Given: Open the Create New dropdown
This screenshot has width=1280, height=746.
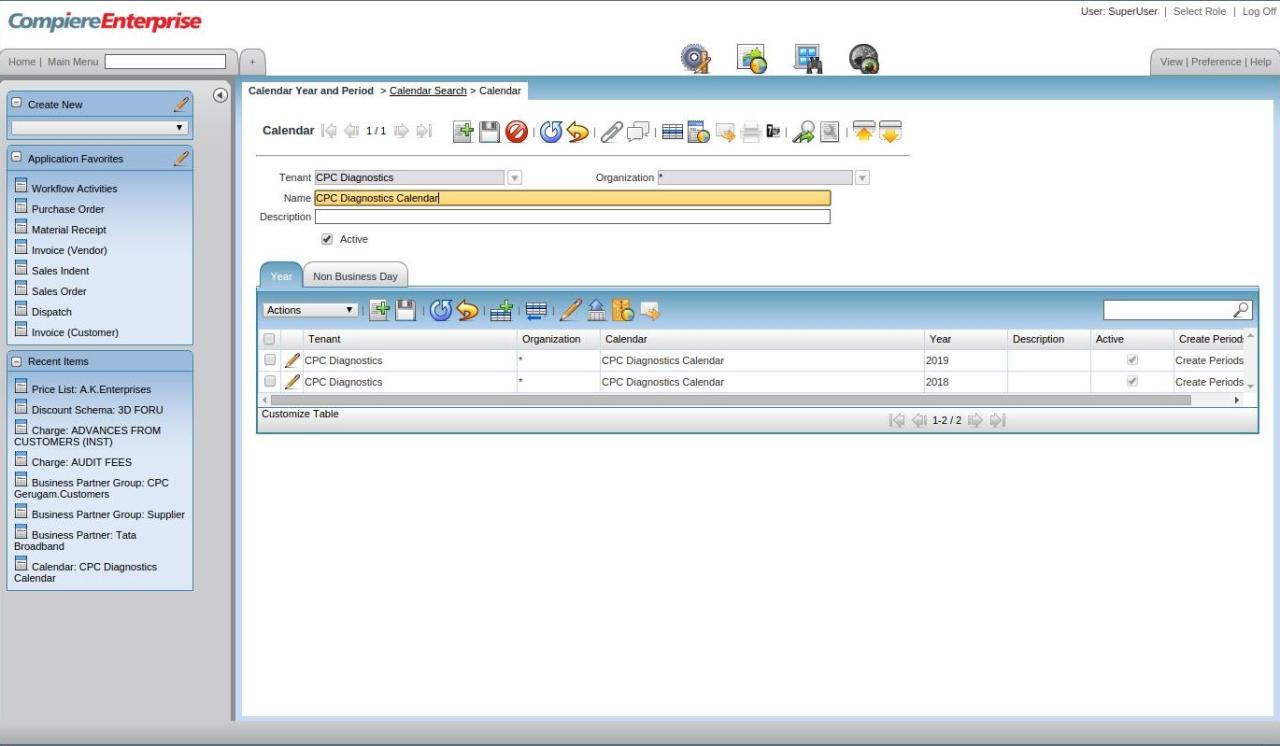Looking at the screenshot, I should pyautogui.click(x=99, y=128).
